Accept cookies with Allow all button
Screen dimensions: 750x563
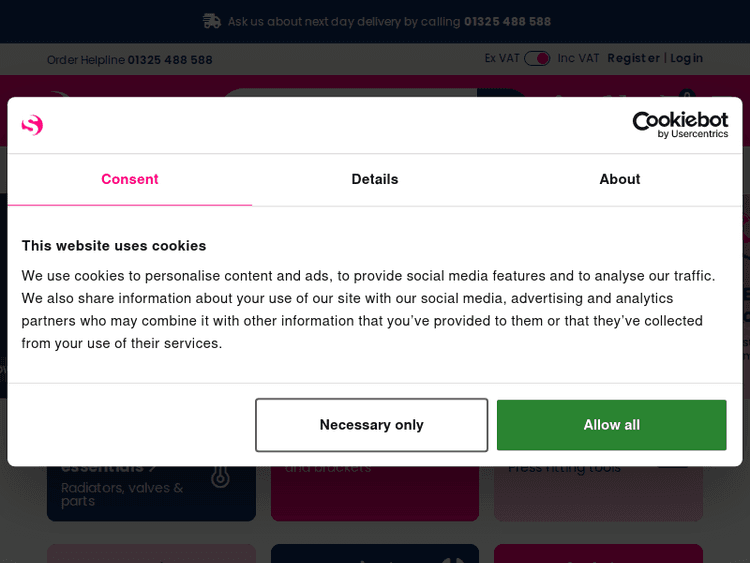tap(611, 425)
